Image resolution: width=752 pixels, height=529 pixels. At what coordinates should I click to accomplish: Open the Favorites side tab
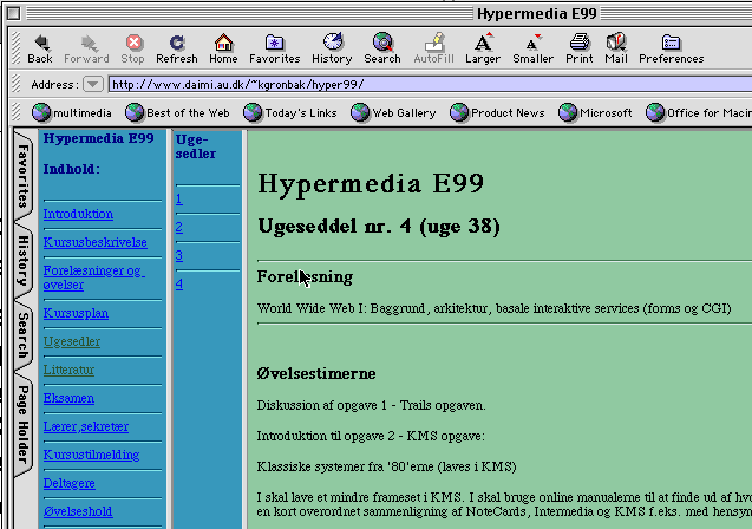coord(23,176)
